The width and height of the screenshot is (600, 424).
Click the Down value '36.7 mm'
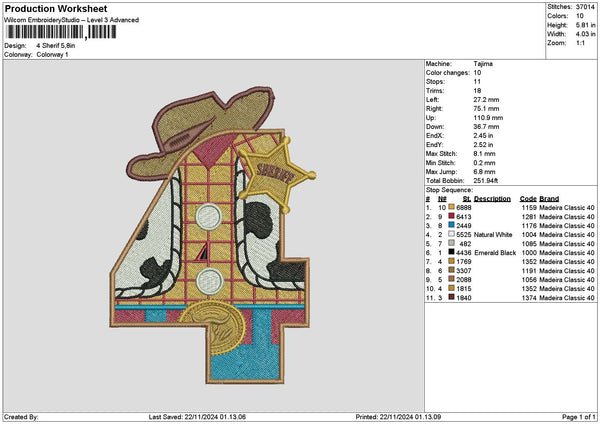point(486,127)
